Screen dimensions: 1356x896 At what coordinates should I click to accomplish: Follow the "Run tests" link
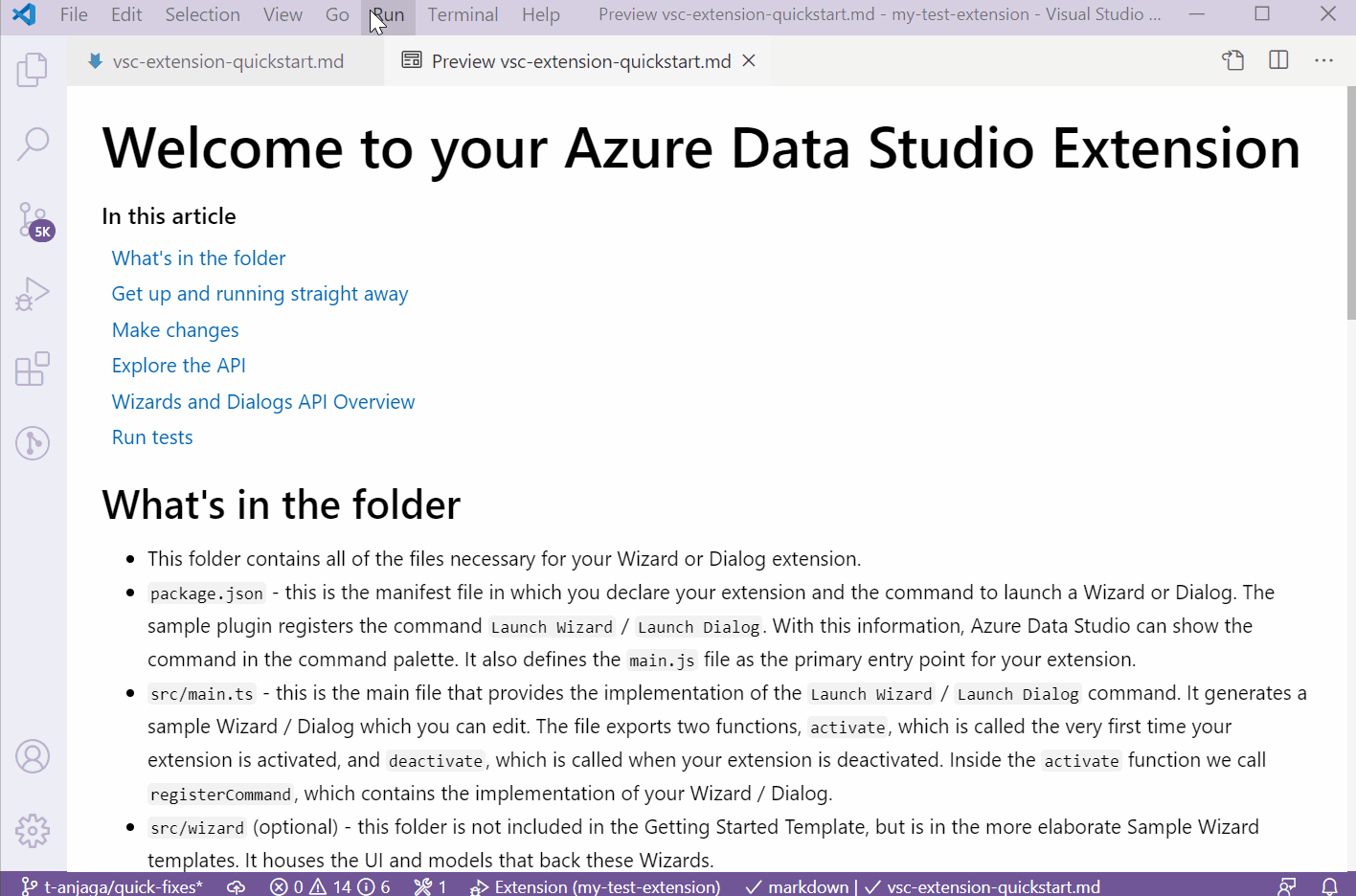pyautogui.click(x=152, y=437)
